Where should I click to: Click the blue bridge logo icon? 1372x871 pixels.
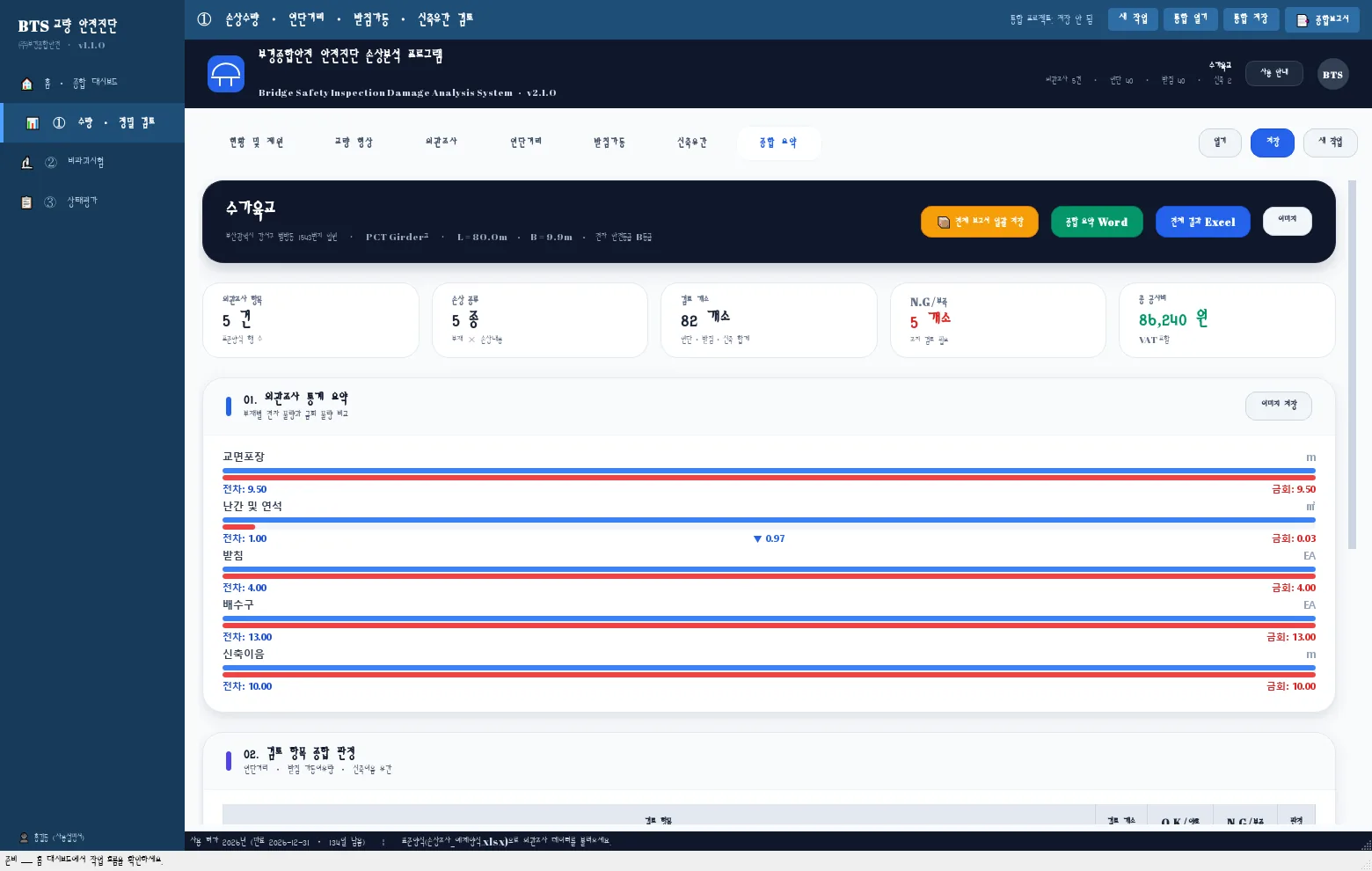pos(226,74)
